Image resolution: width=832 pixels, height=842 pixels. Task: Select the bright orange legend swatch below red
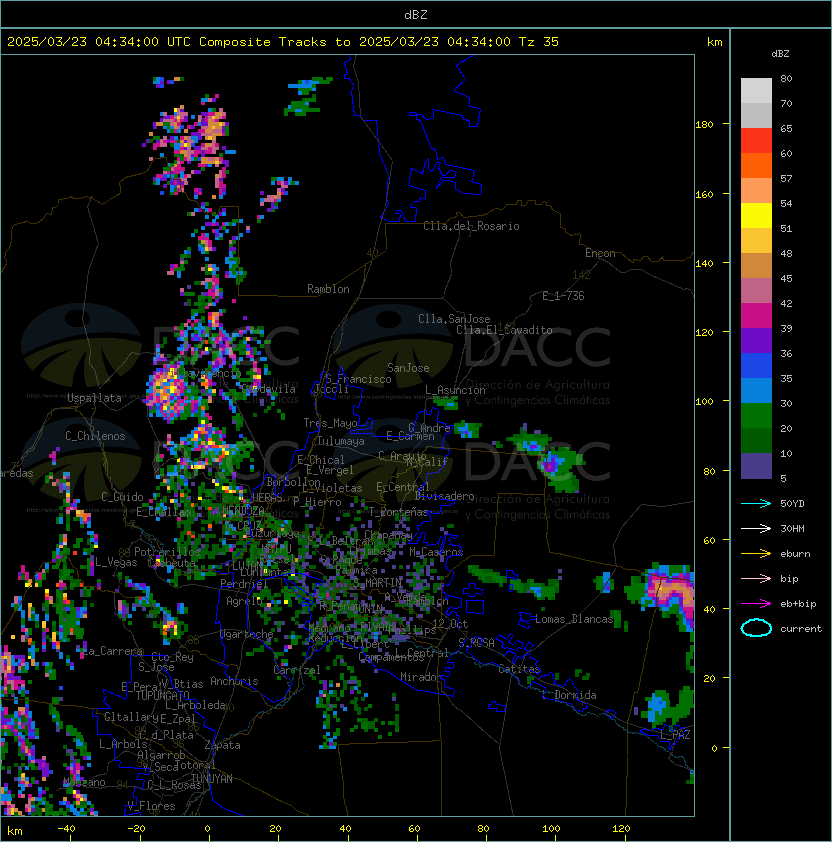(756, 165)
